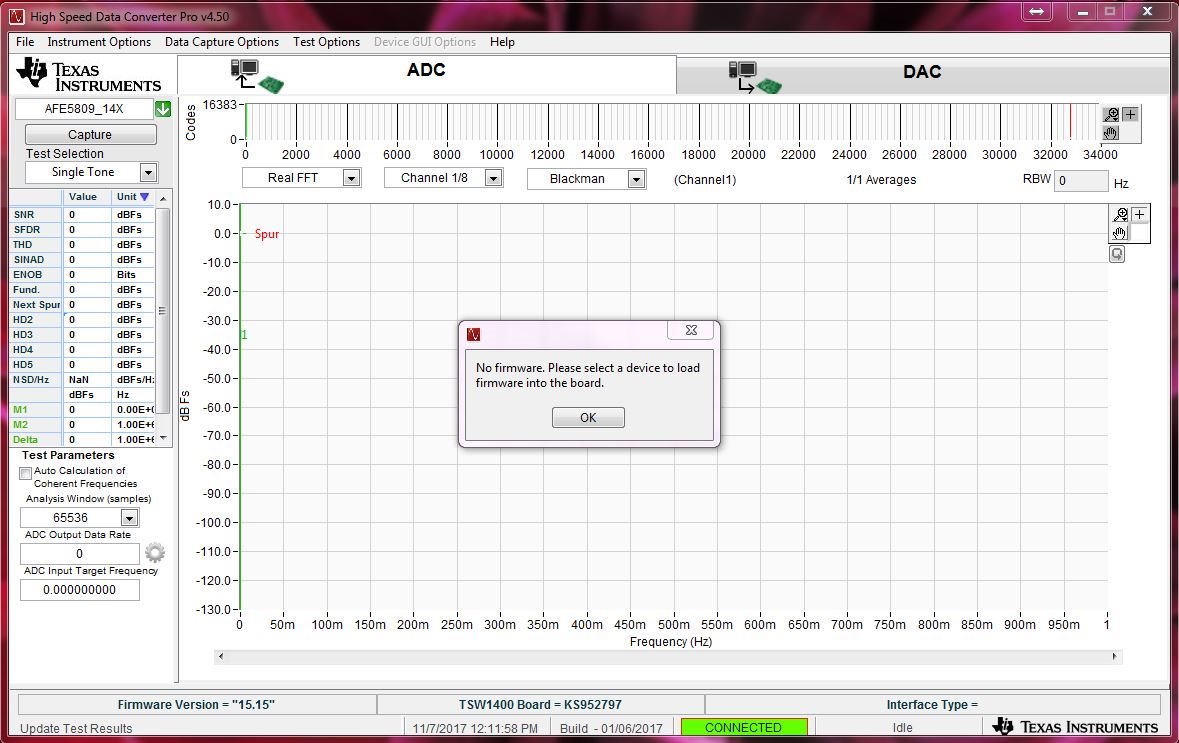
Task: Click the Next Spur row label
Action: point(36,305)
